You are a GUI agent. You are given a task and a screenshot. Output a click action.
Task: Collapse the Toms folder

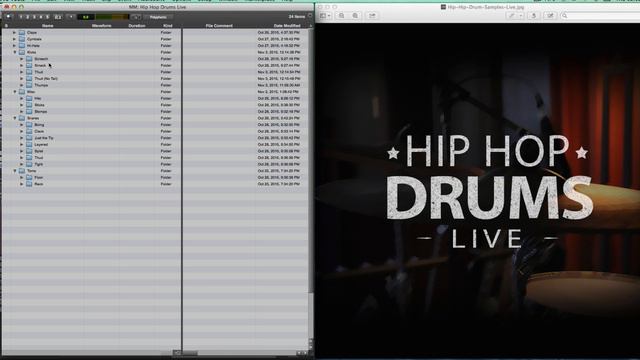click(x=15, y=171)
